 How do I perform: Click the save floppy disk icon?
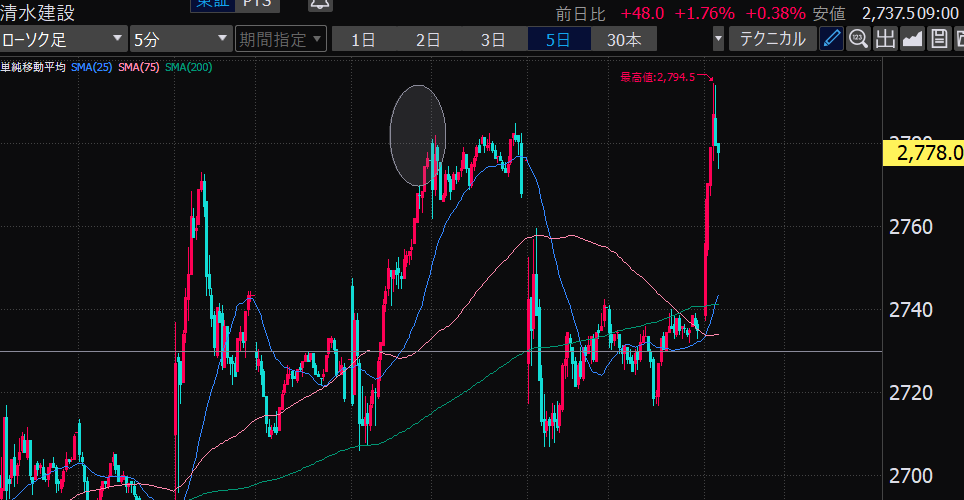tap(938, 39)
